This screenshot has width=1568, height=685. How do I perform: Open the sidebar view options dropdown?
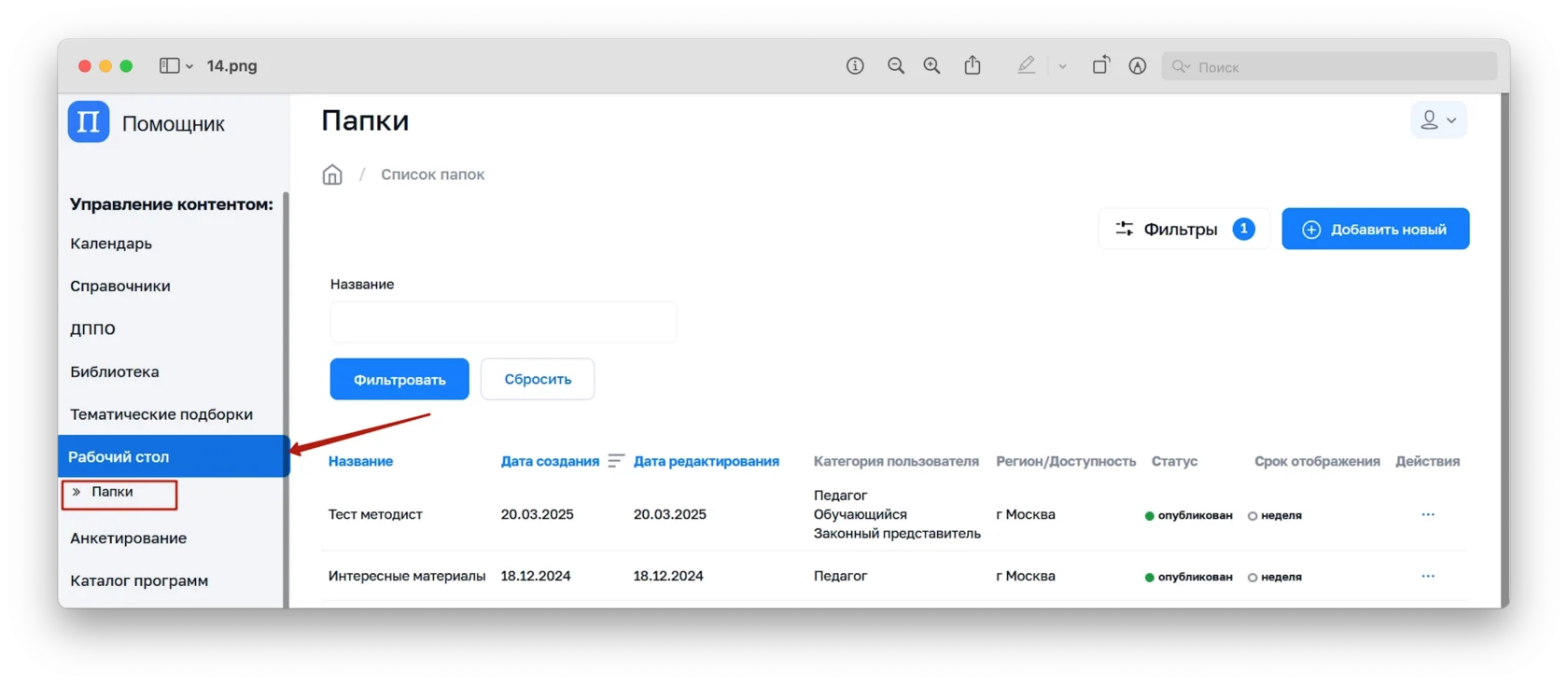point(176,65)
